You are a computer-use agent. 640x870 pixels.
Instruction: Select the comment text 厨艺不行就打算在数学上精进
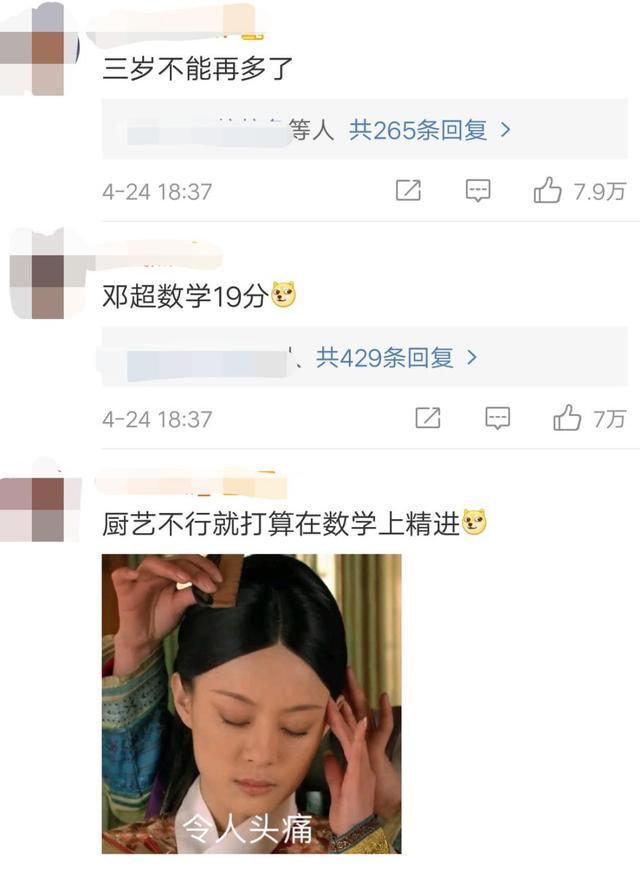tap(281, 523)
